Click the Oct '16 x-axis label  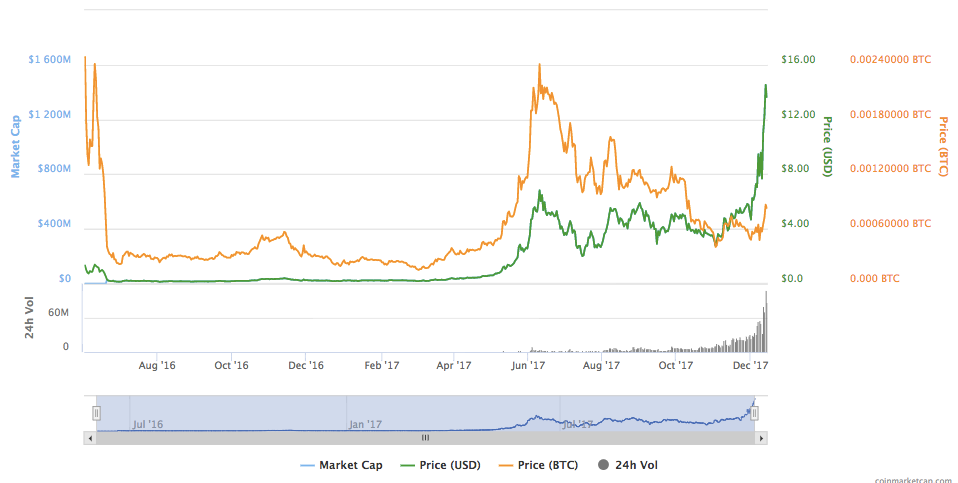232,365
